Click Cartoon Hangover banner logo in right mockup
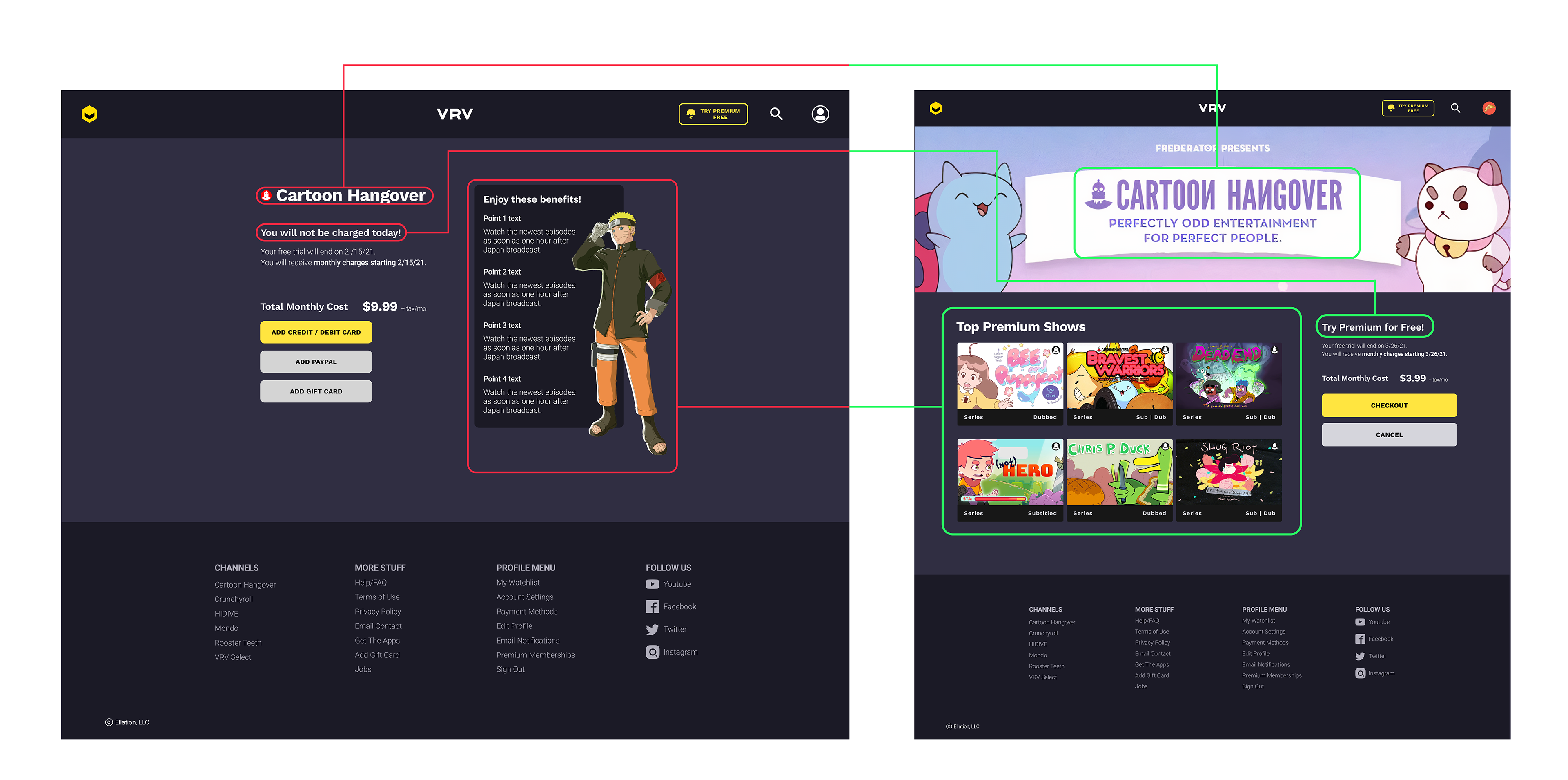 click(x=1213, y=195)
